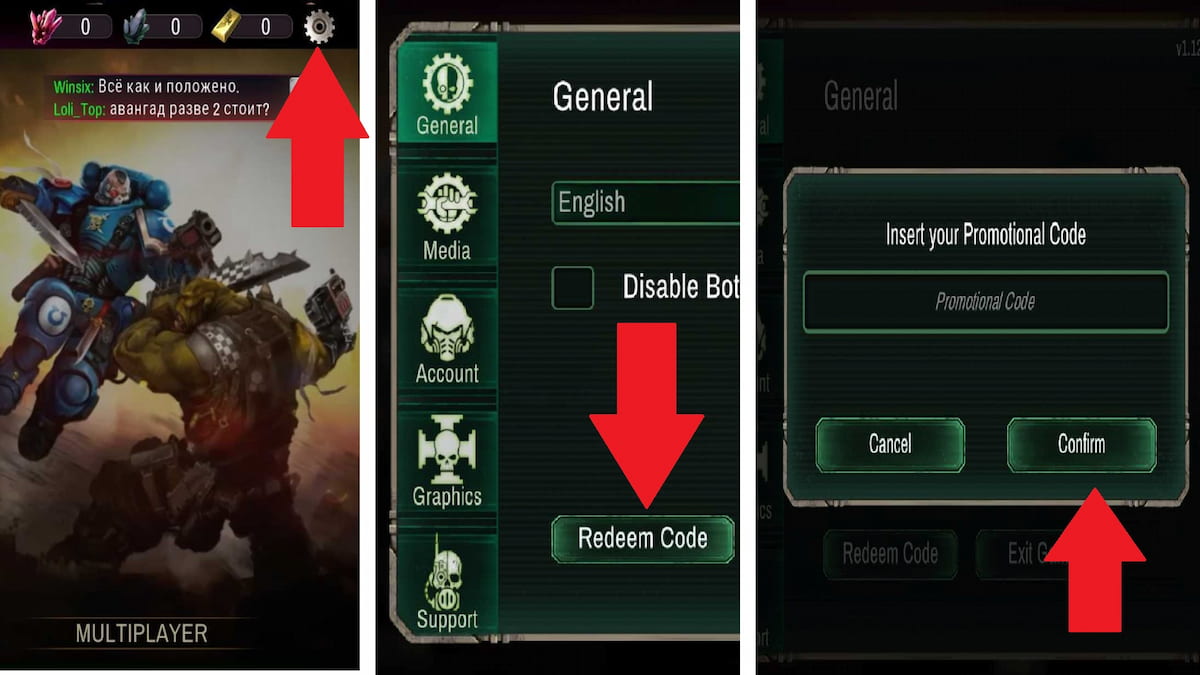Tap the dark shard currency icon

[137, 26]
